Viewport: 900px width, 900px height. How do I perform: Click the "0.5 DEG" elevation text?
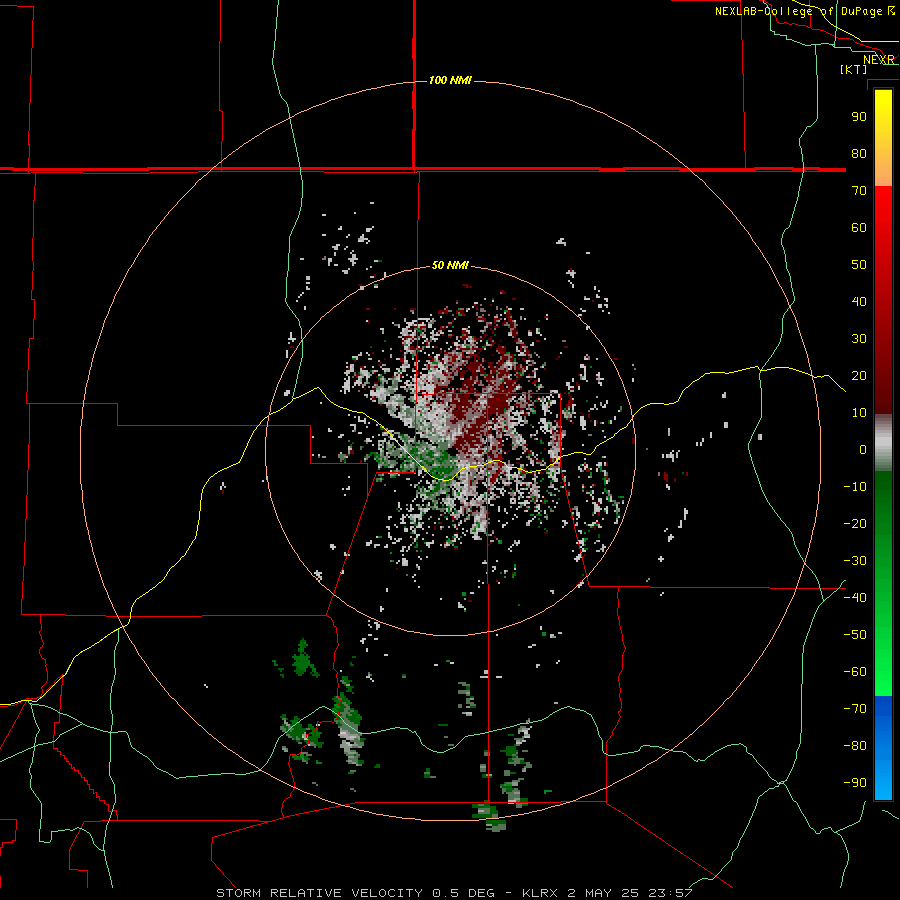(x=463, y=893)
